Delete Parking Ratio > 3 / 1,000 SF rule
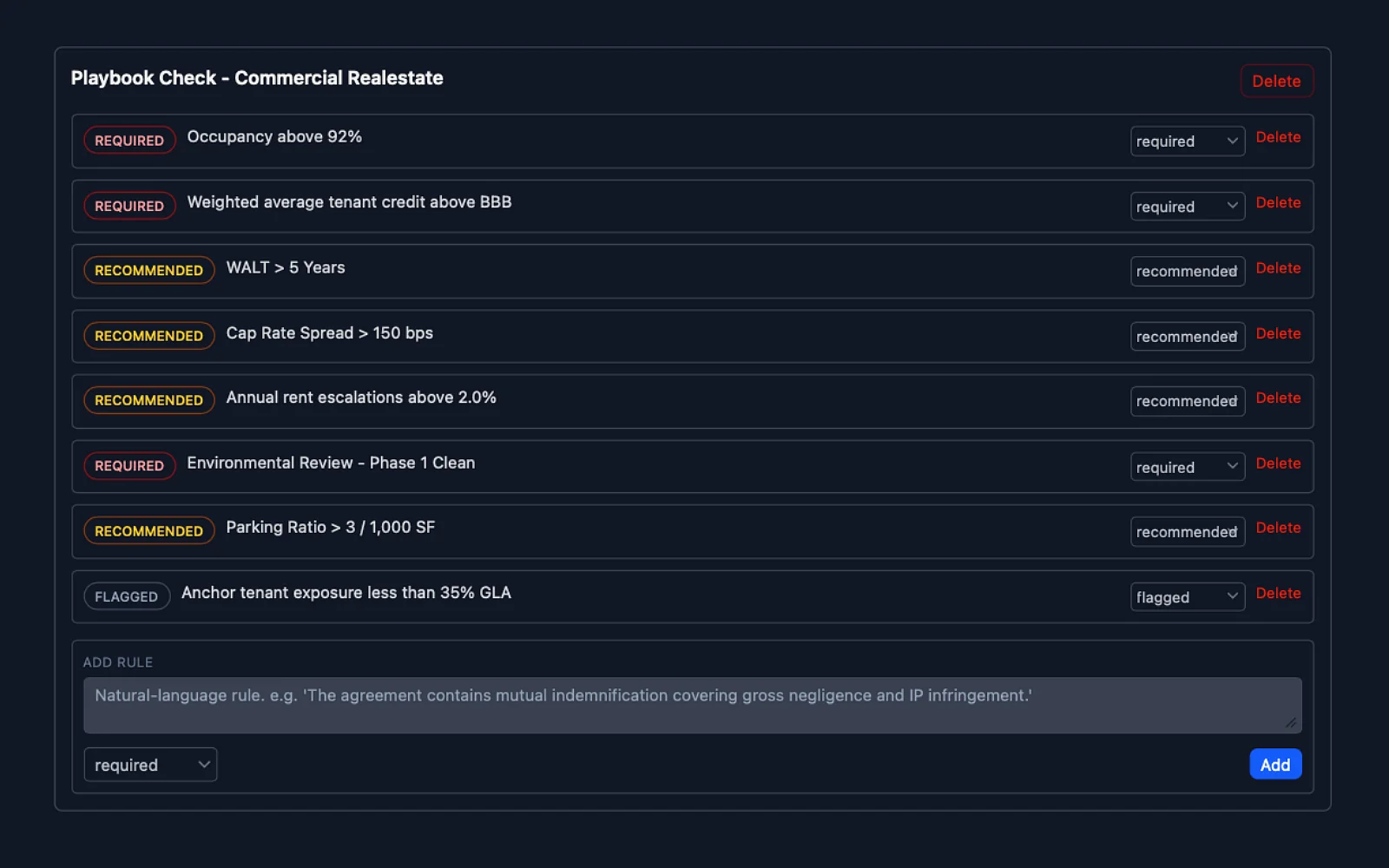Viewport: 1389px width, 868px height. tap(1278, 528)
